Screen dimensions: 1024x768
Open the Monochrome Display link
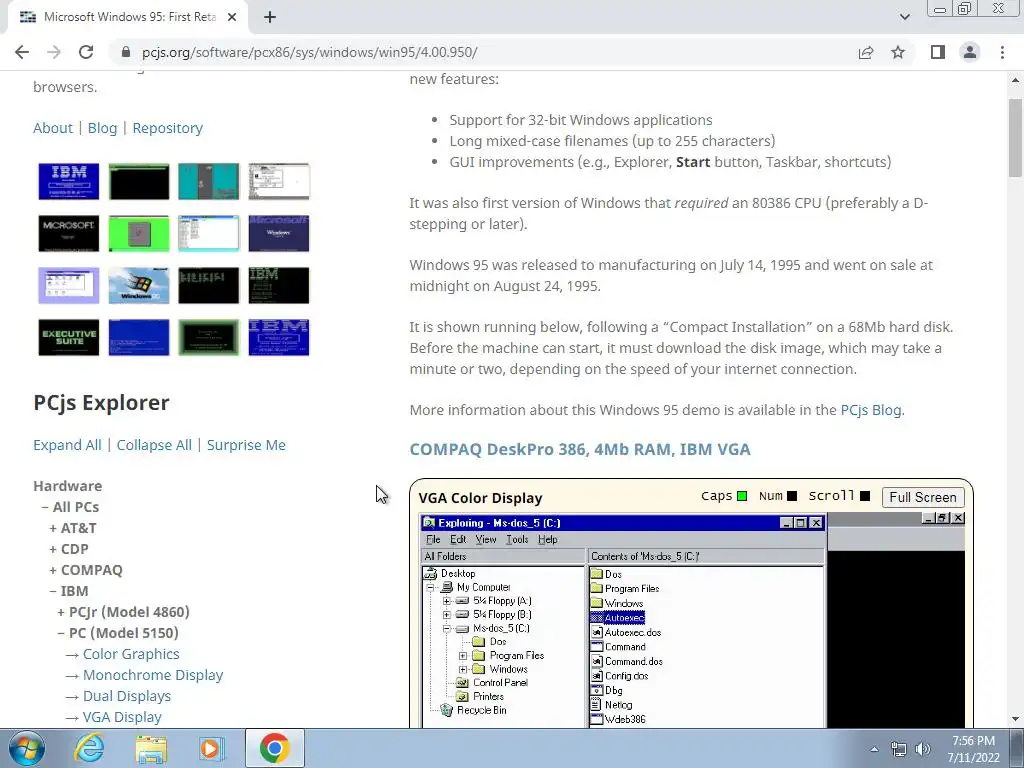tap(153, 675)
